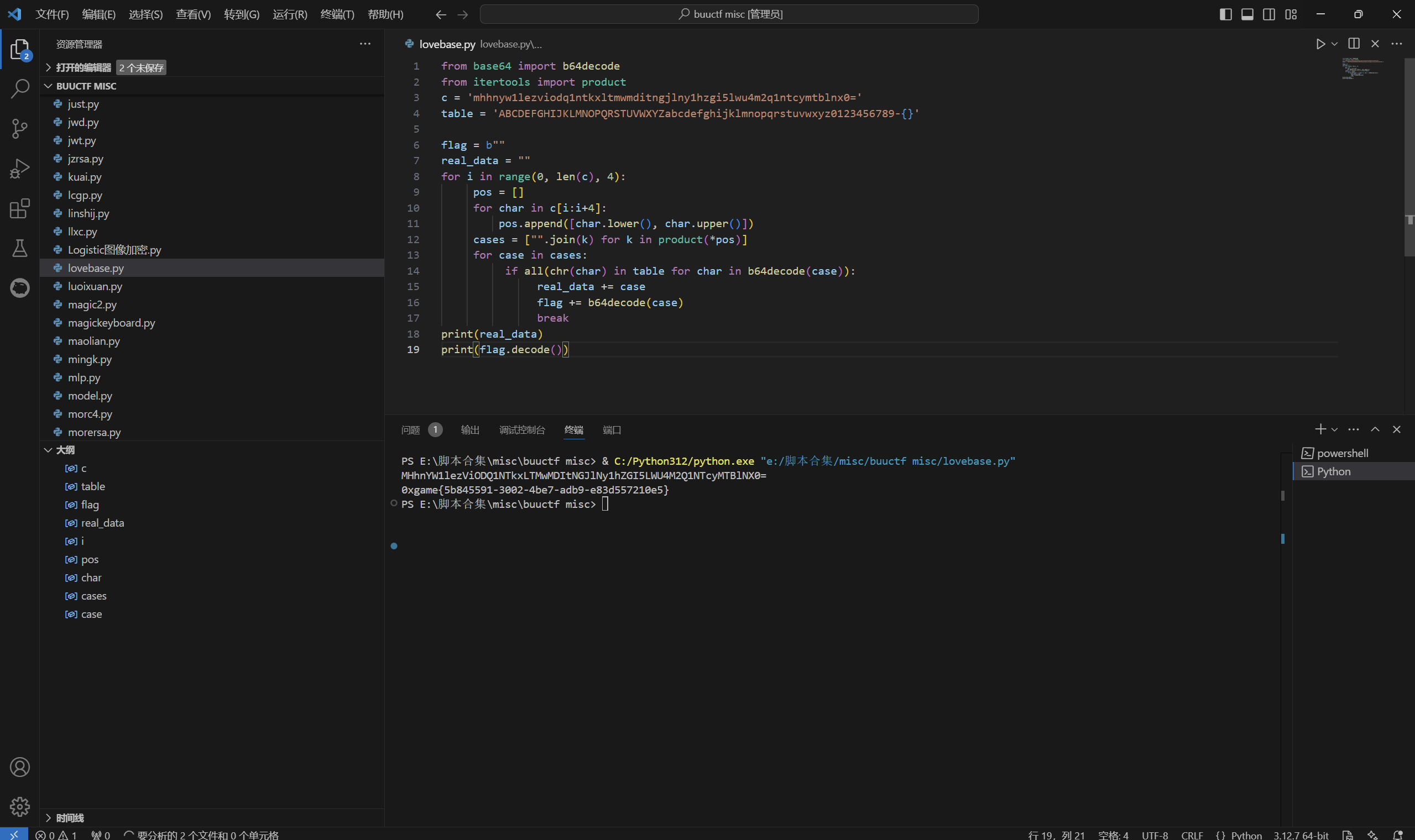Select the Python terminal instance

(x=1354, y=471)
